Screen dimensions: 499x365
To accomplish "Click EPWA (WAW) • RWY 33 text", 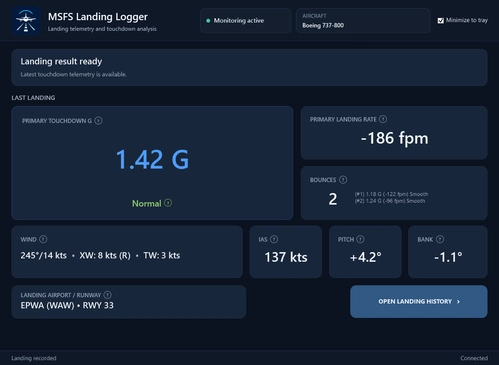I will pyautogui.click(x=67, y=305).
